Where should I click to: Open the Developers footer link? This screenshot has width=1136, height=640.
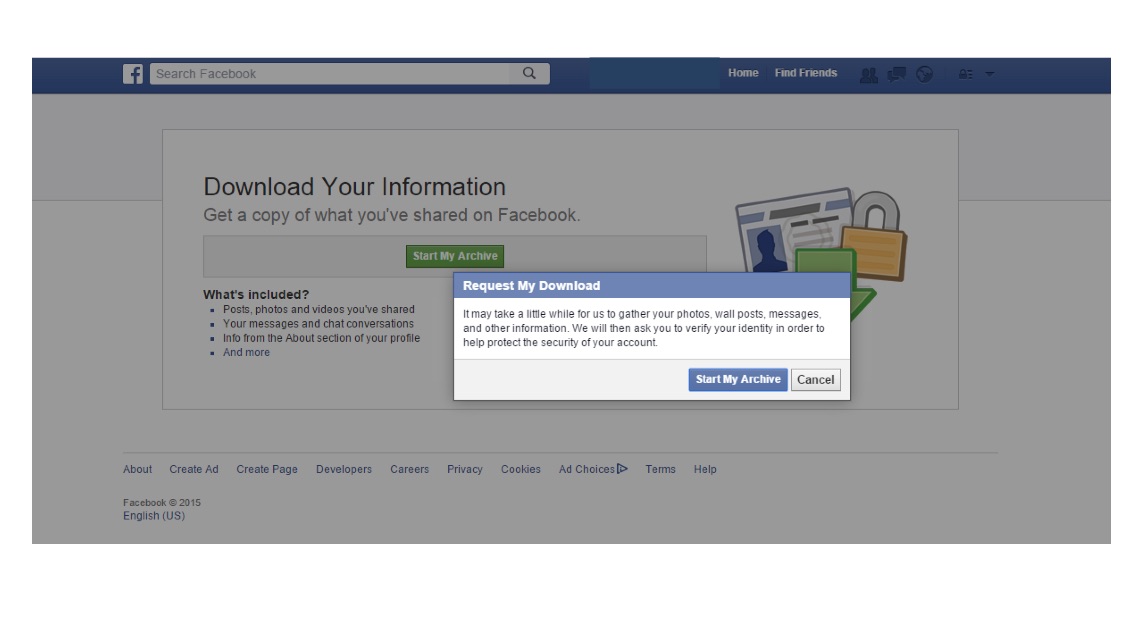click(344, 469)
